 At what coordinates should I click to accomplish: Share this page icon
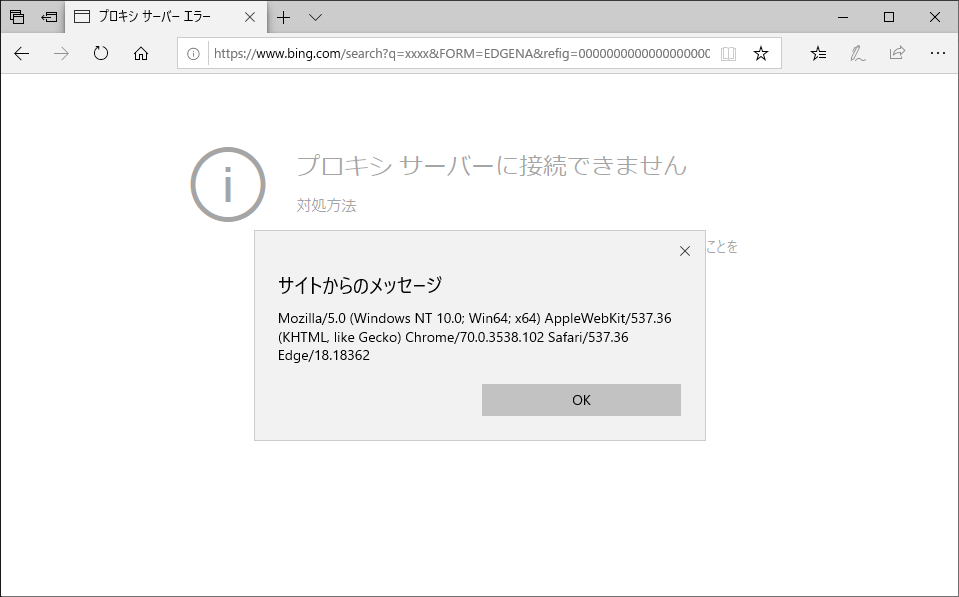[x=897, y=53]
